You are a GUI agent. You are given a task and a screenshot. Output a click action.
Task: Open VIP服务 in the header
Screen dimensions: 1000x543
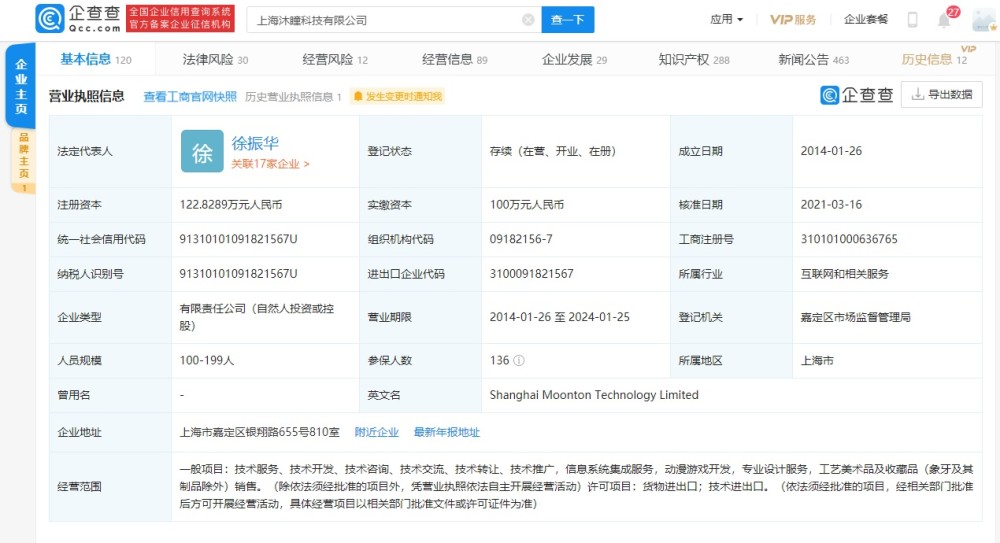click(793, 20)
